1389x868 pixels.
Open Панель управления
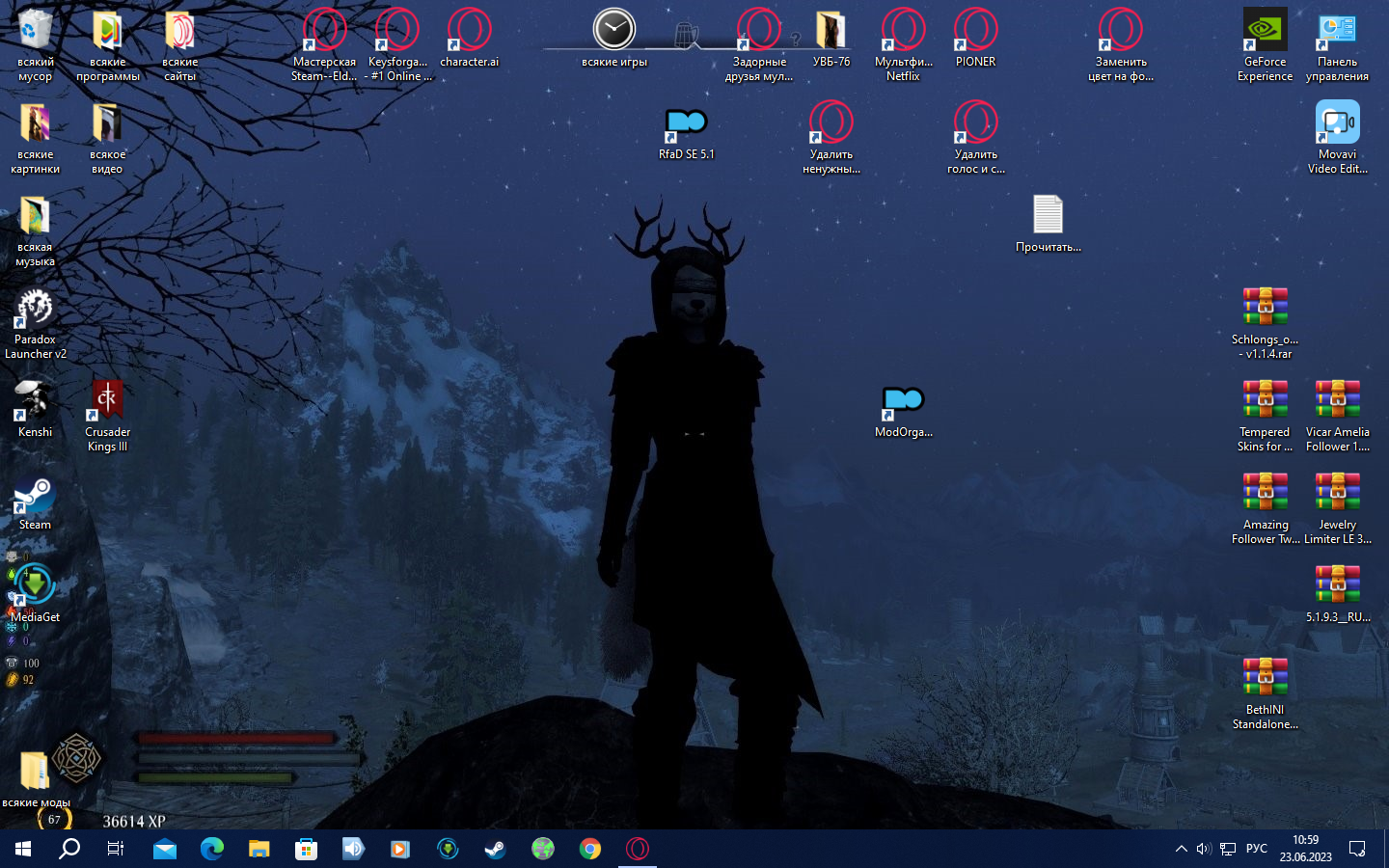tap(1337, 44)
